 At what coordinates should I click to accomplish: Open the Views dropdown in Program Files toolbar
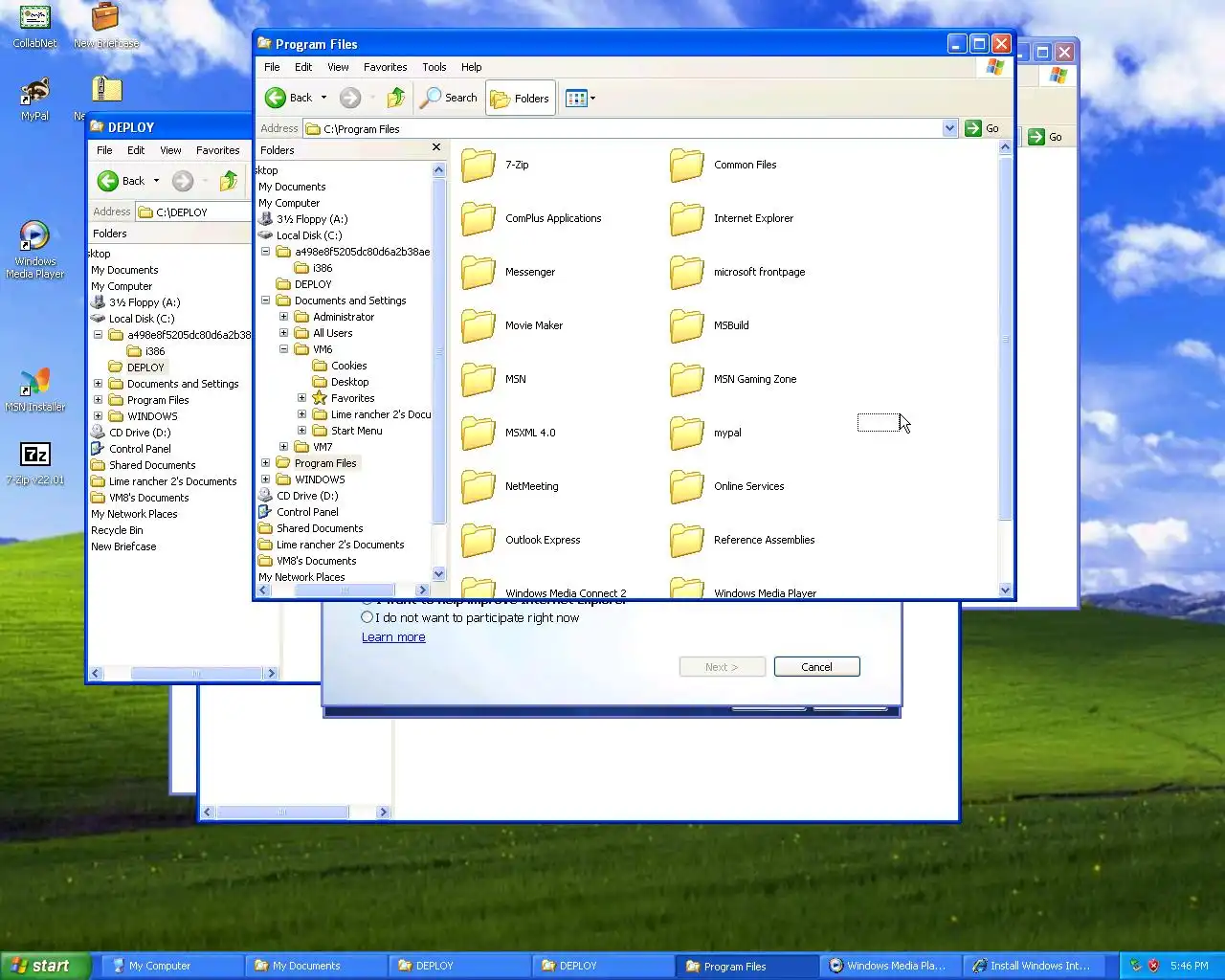pos(581,98)
